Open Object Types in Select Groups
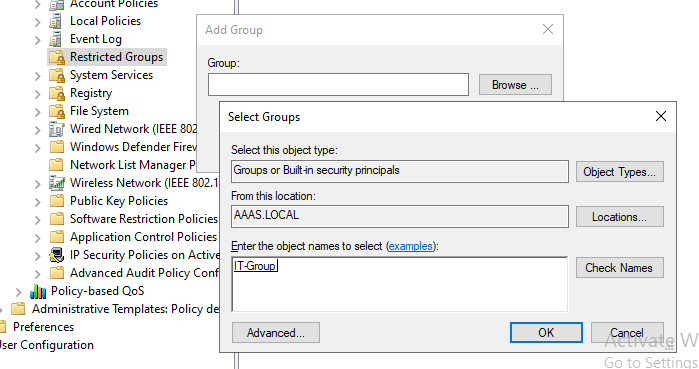Image resolution: width=699 pixels, height=369 pixels. (620, 172)
